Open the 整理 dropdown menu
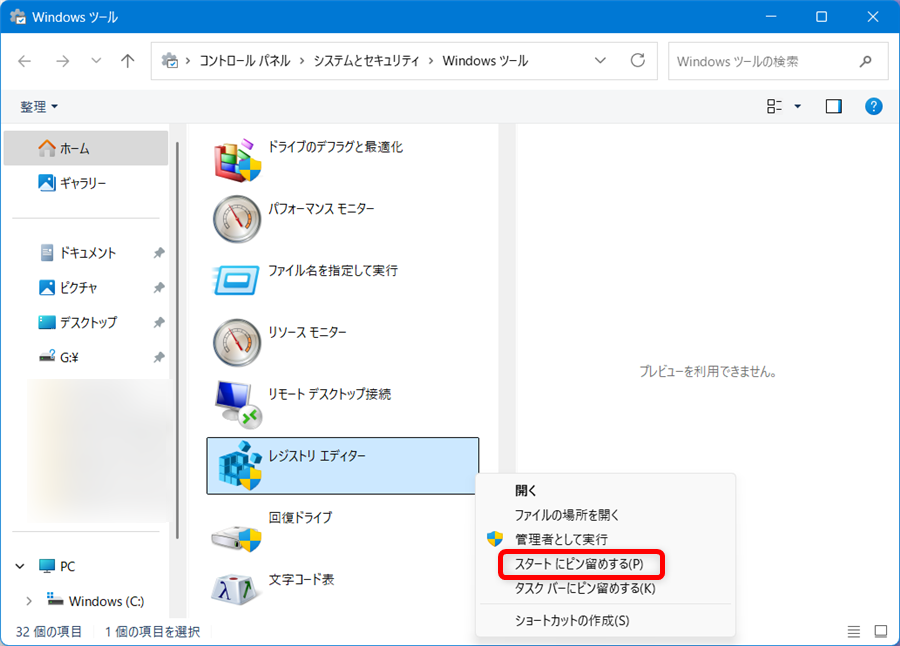Viewport: 900px width, 646px height. [x=35, y=106]
